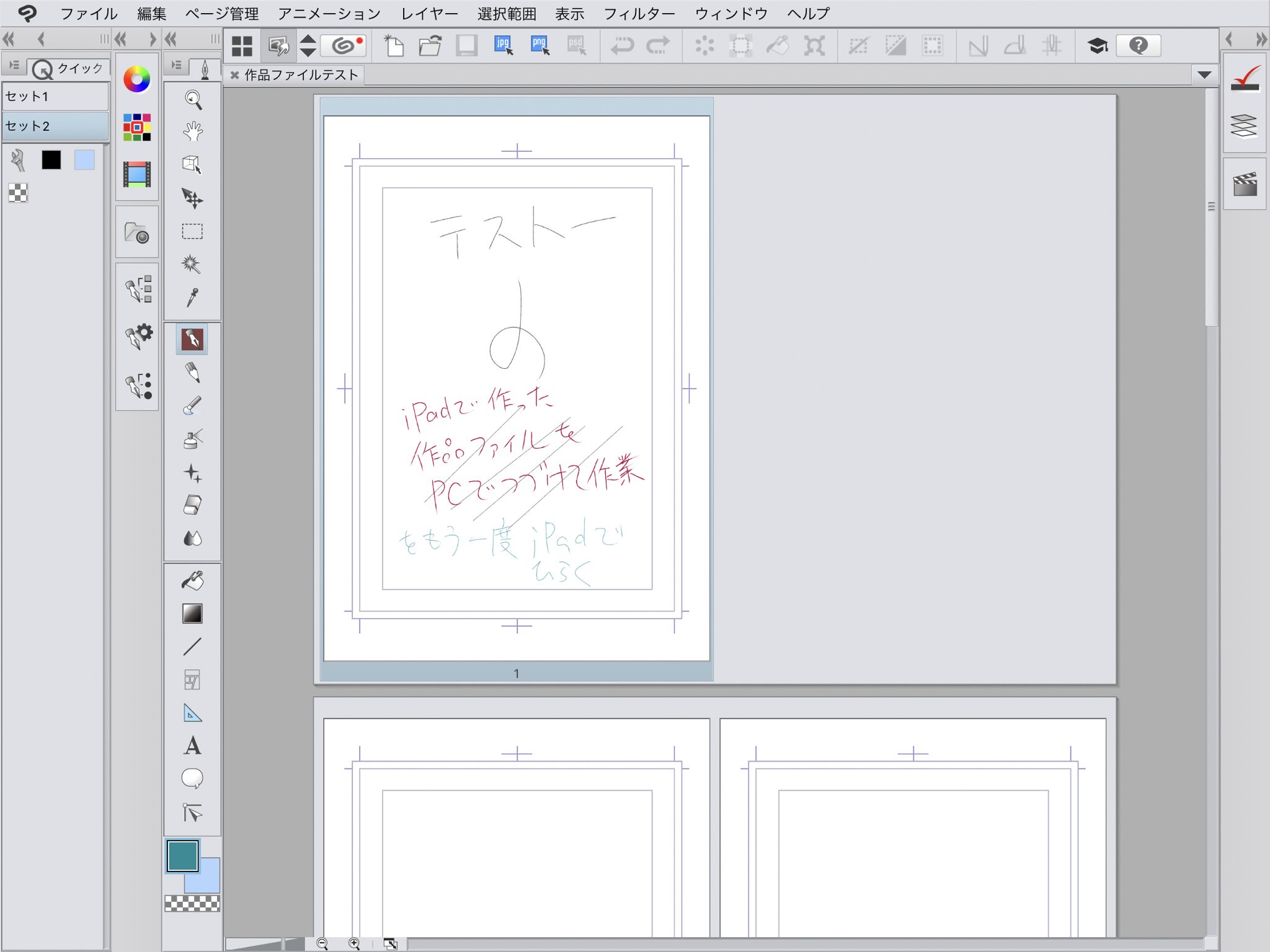Pick the teal main drawing color
Image resolution: width=1270 pixels, height=952 pixels.
coord(182,855)
